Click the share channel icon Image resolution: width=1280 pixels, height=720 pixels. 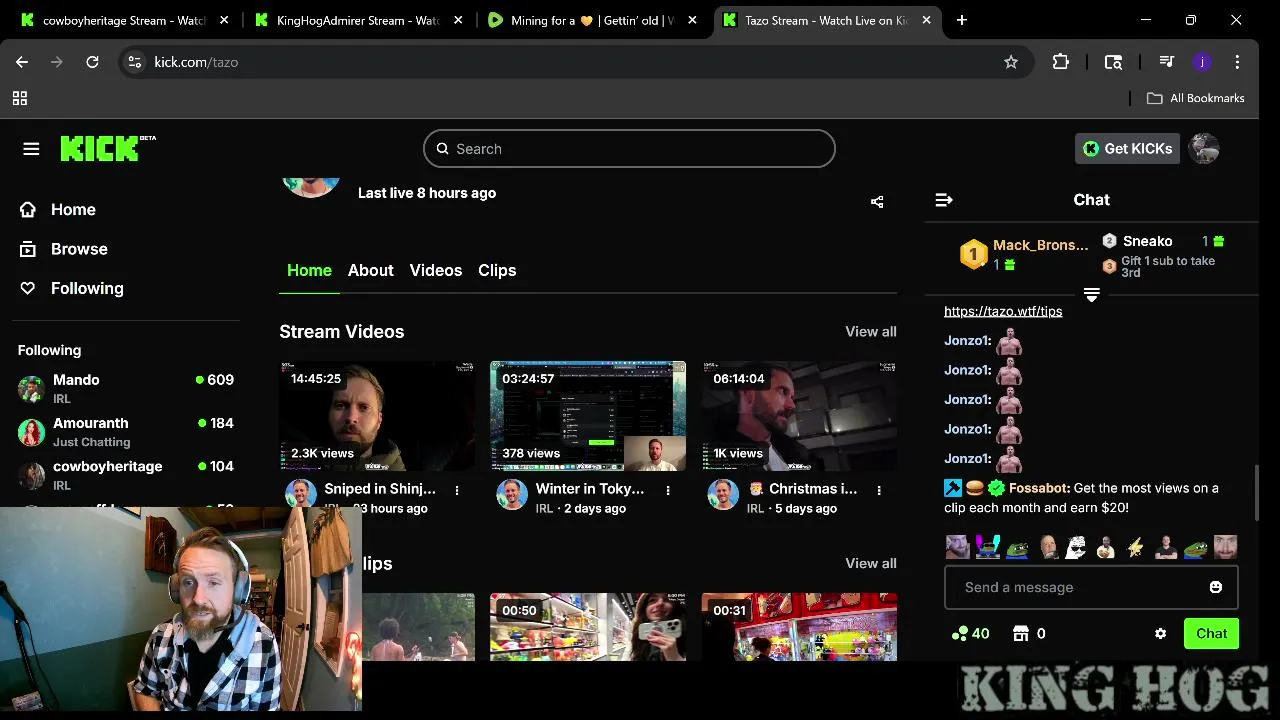click(x=877, y=202)
